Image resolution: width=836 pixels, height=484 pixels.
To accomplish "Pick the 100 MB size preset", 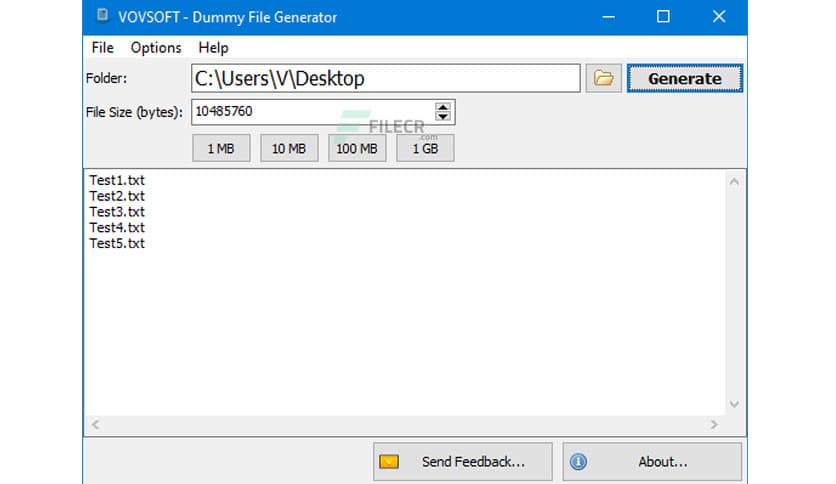I will [357, 148].
